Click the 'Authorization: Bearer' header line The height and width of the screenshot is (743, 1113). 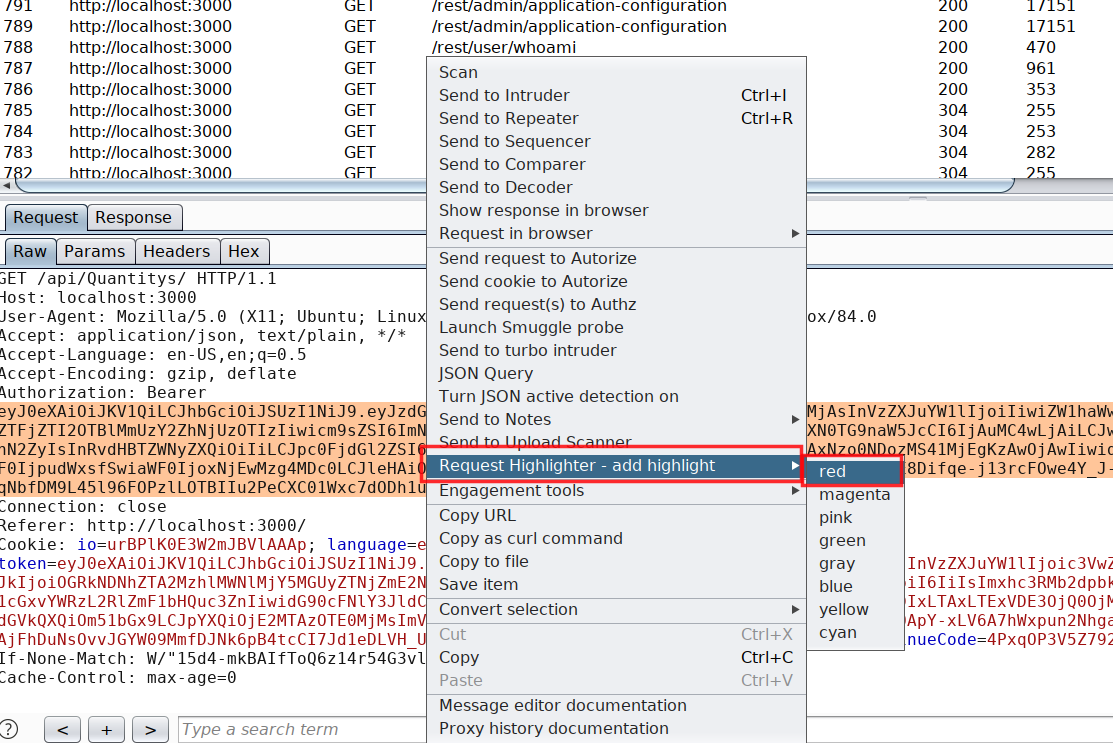pos(103,392)
